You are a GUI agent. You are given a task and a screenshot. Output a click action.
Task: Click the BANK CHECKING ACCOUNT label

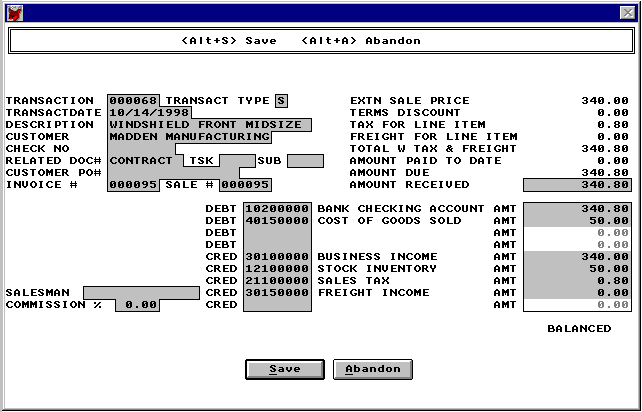401,209
